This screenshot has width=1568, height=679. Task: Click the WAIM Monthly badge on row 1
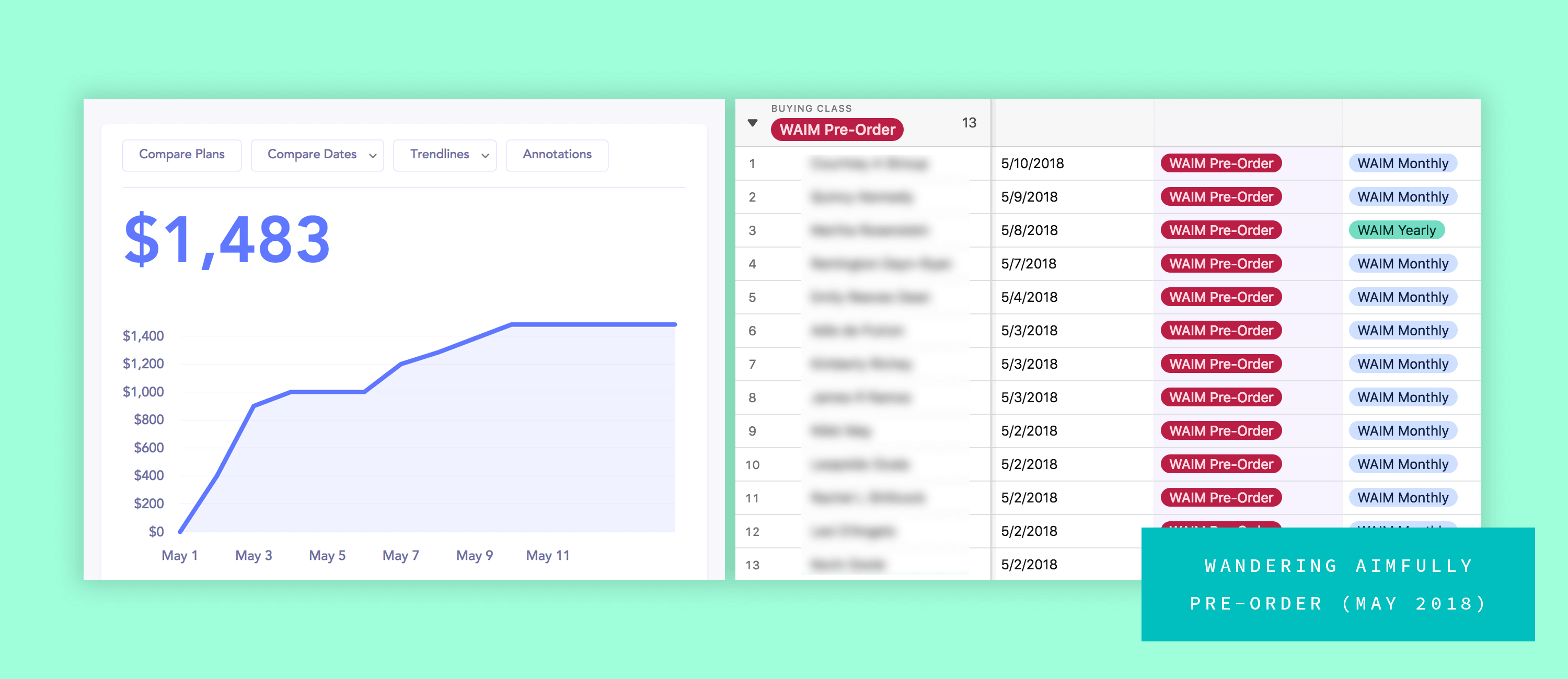pos(1402,163)
